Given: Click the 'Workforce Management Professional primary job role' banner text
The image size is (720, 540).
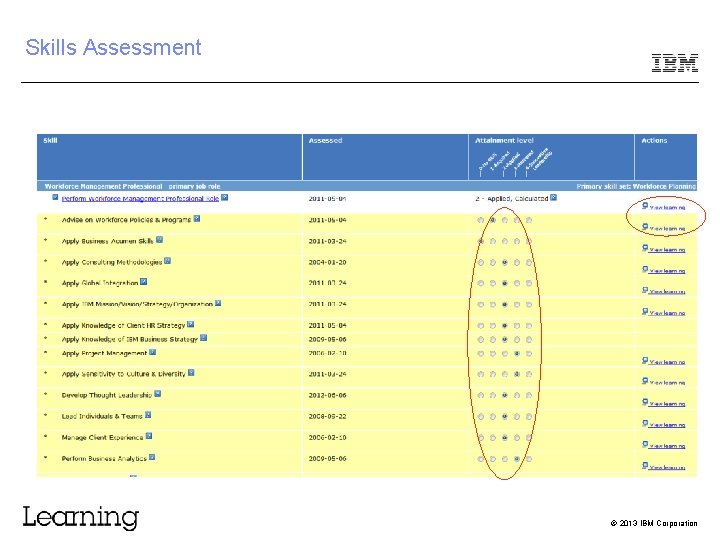Looking at the screenshot, I should (x=132, y=186).
